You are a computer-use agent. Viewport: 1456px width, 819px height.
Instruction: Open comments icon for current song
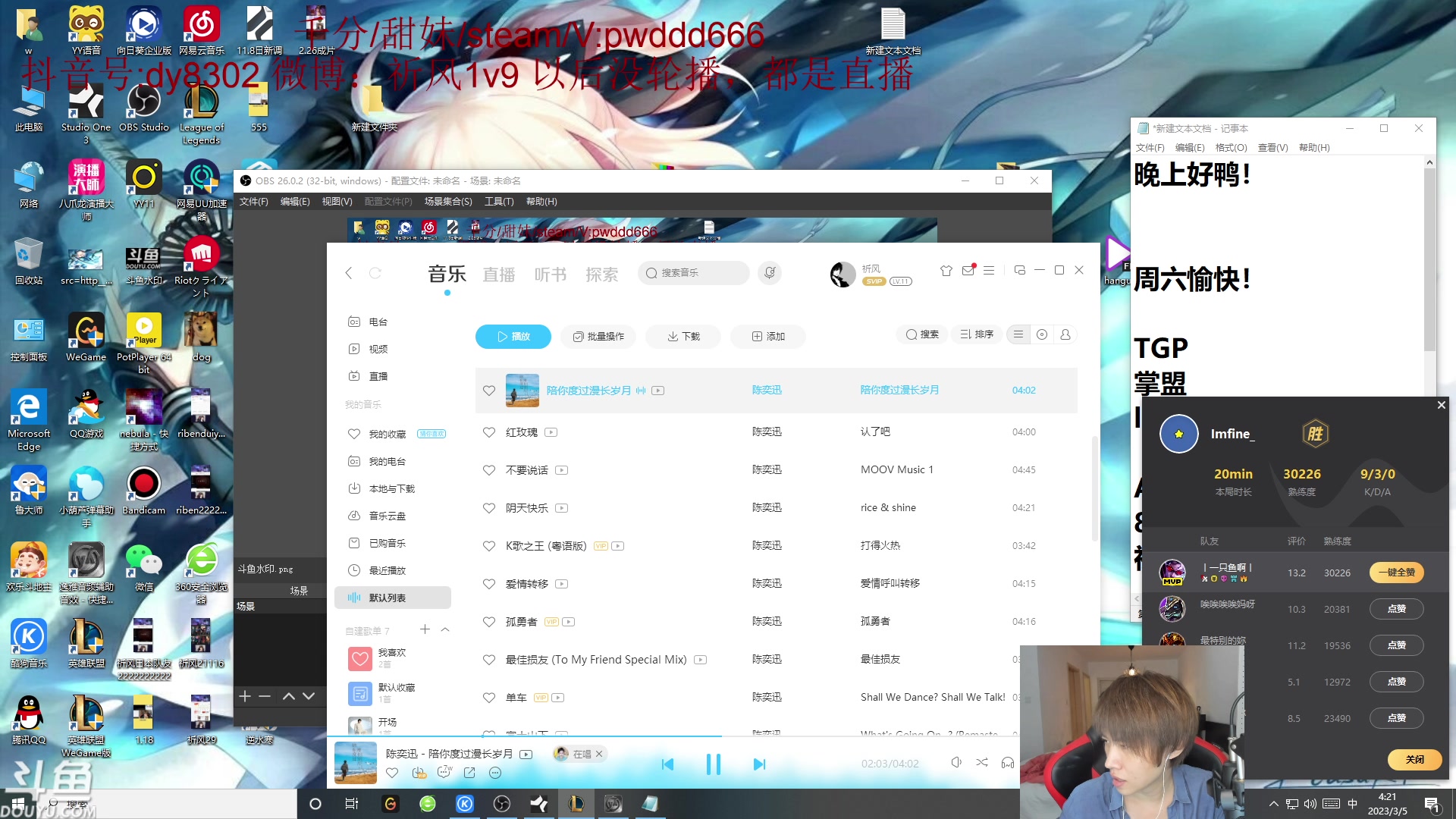(444, 773)
